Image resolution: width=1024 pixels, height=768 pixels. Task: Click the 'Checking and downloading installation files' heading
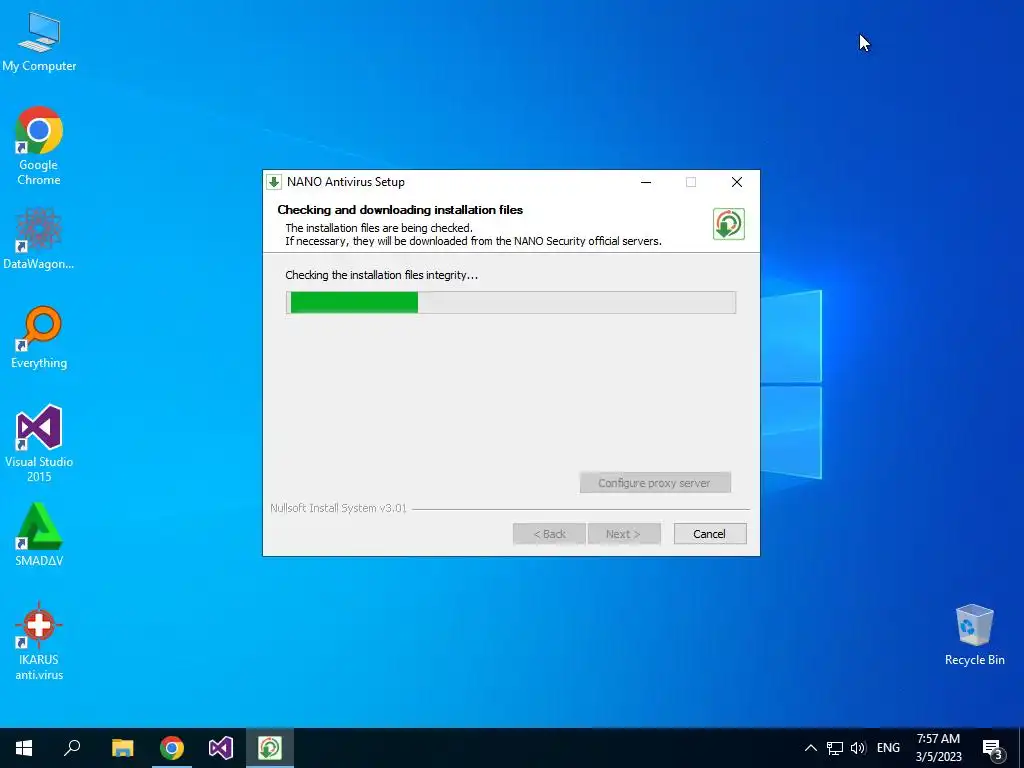coord(400,210)
